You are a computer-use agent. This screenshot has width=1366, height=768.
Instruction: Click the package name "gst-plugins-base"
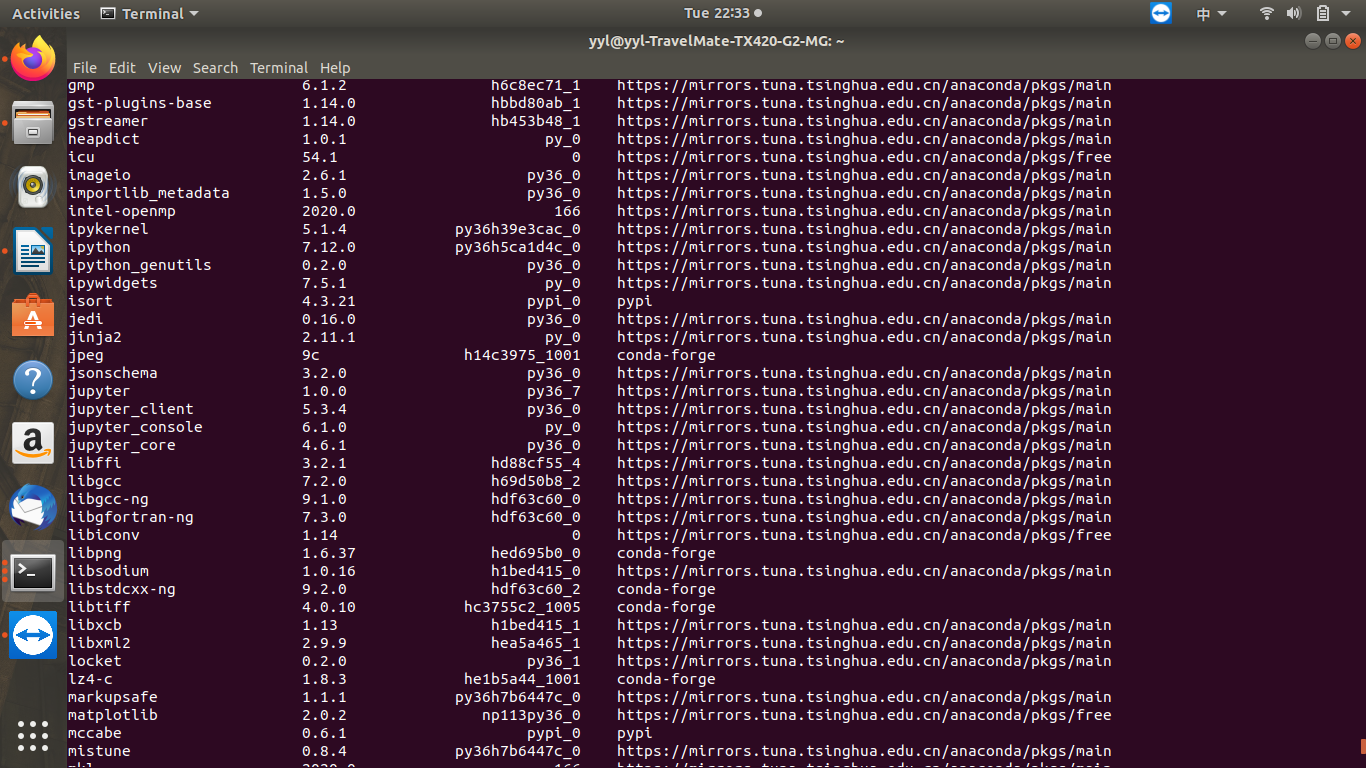click(x=140, y=103)
